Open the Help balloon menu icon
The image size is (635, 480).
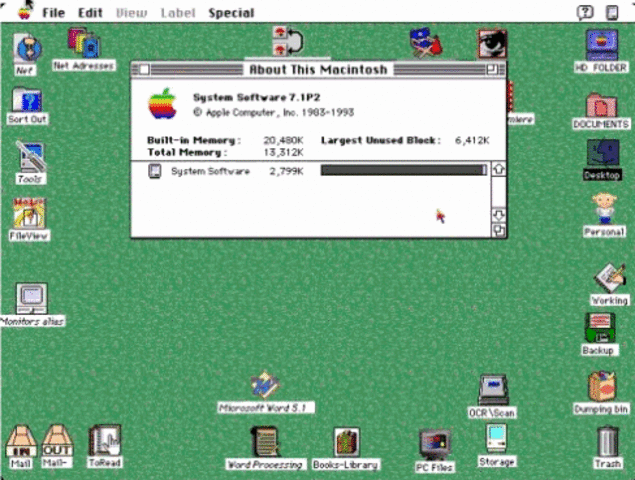point(585,13)
